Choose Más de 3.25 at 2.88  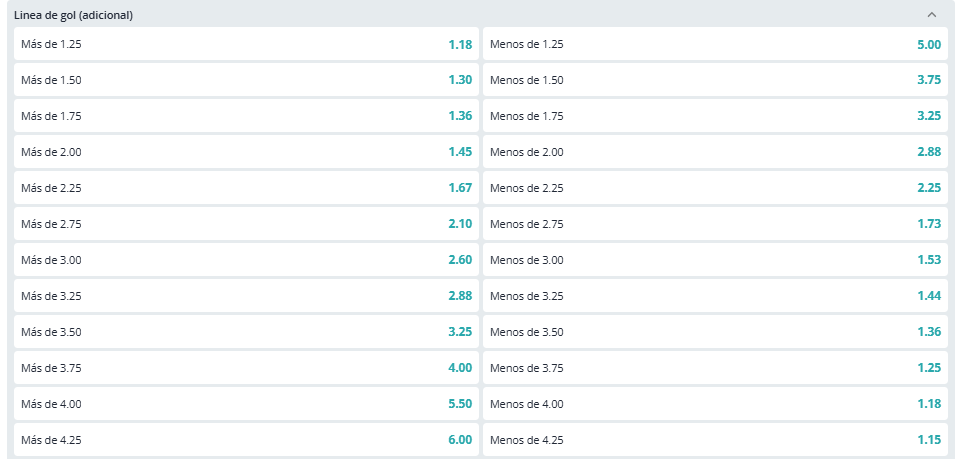click(246, 296)
